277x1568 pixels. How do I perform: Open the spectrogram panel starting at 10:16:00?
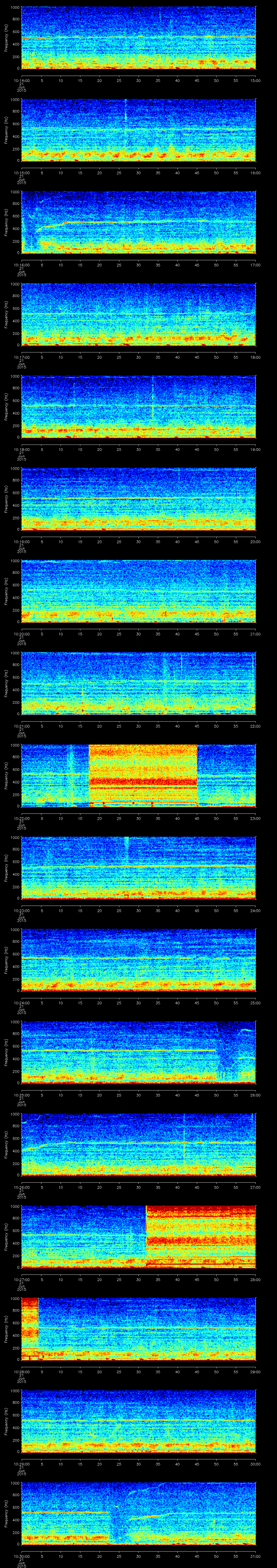pos(139,223)
